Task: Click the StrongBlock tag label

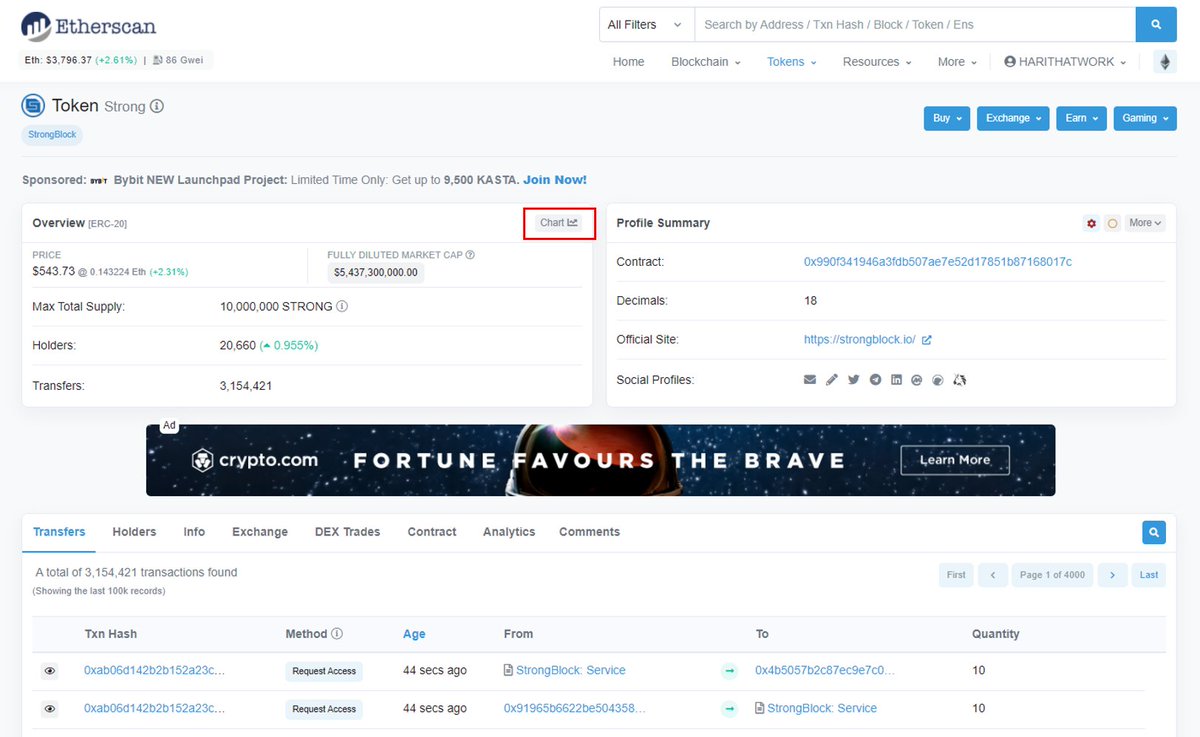Action: [52, 134]
